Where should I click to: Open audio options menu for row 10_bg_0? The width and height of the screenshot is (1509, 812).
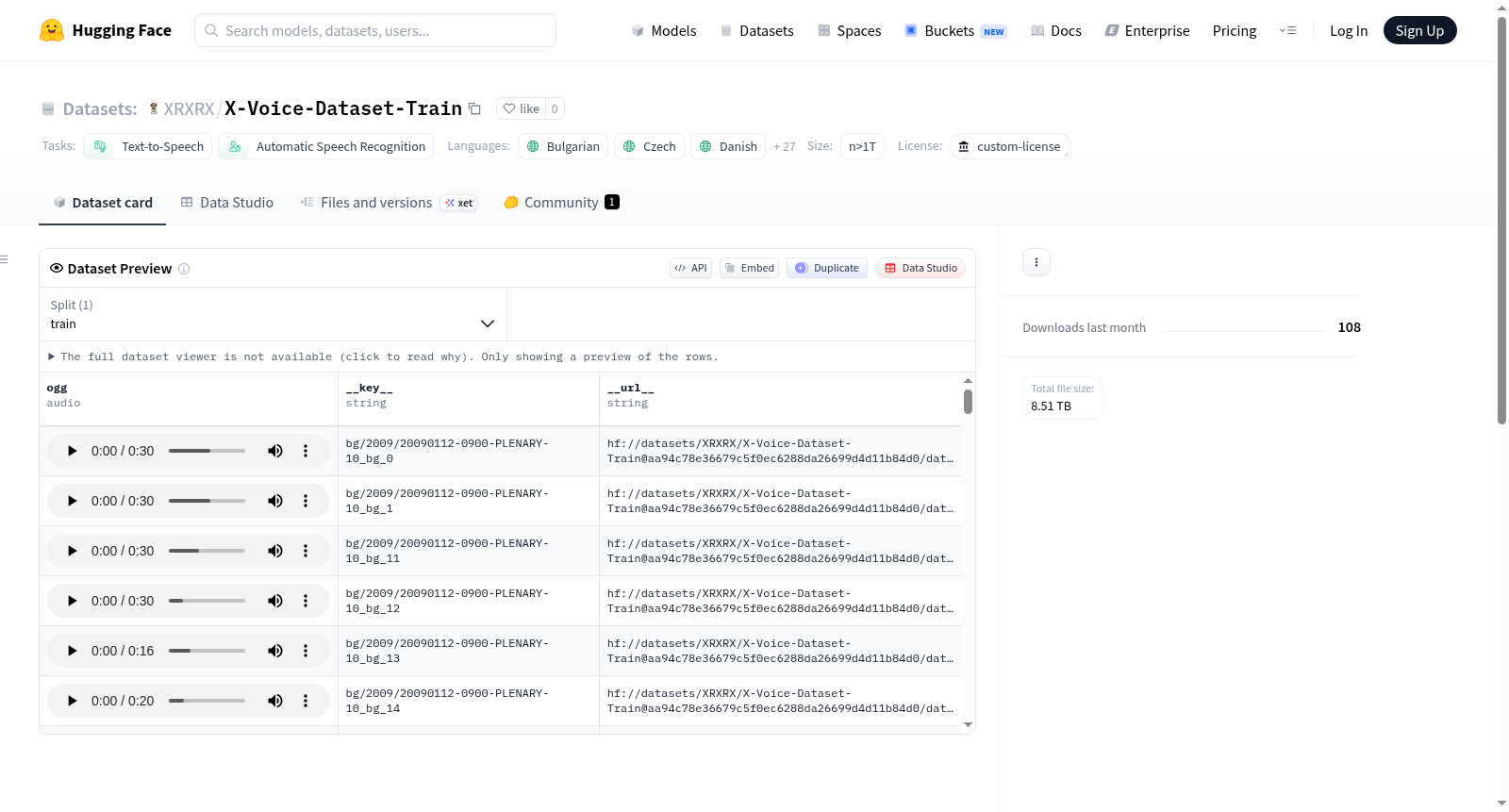[x=306, y=451]
